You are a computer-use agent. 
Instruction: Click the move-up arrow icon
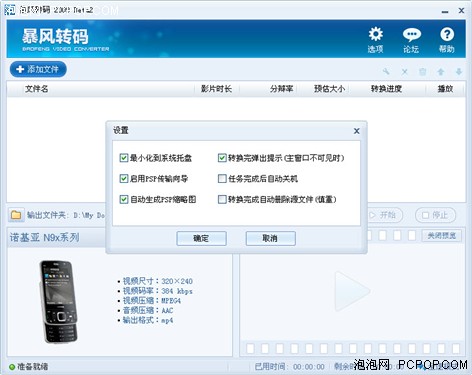(441, 72)
